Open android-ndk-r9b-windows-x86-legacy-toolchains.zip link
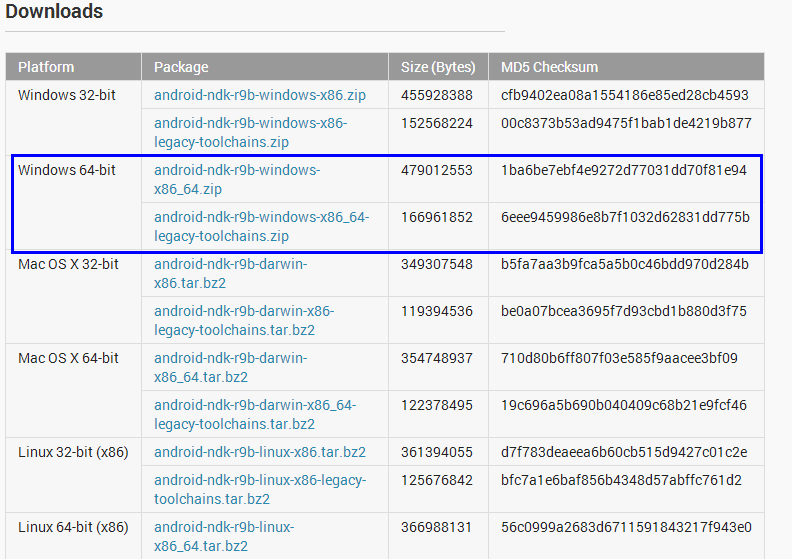 (251, 132)
